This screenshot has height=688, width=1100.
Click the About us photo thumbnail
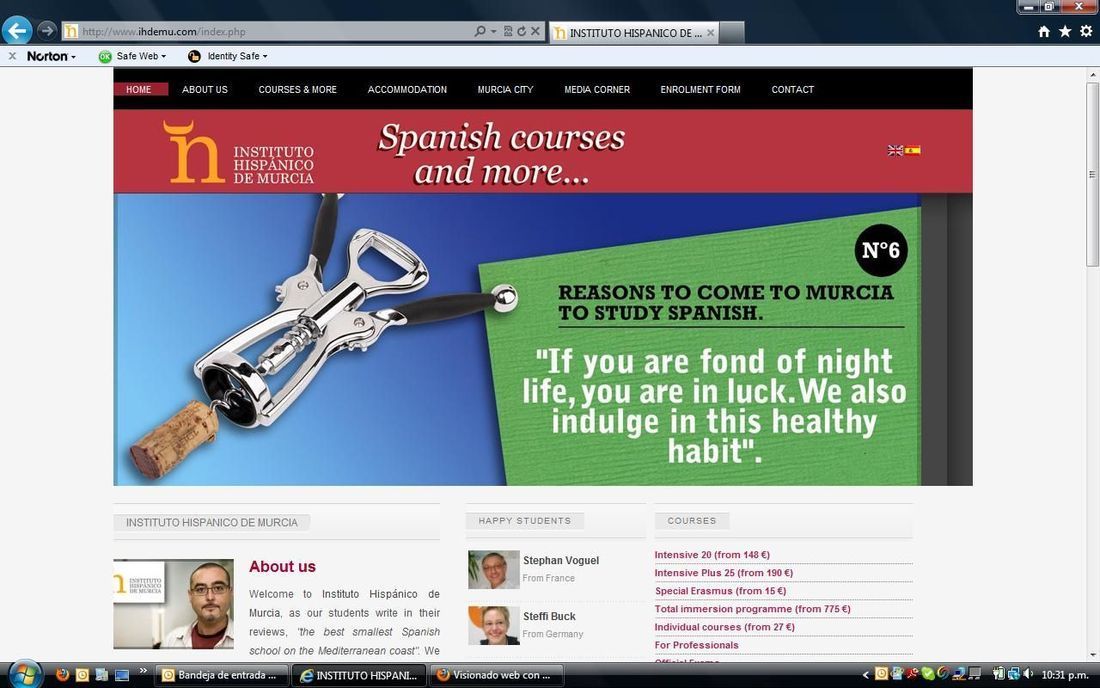[x=173, y=604]
